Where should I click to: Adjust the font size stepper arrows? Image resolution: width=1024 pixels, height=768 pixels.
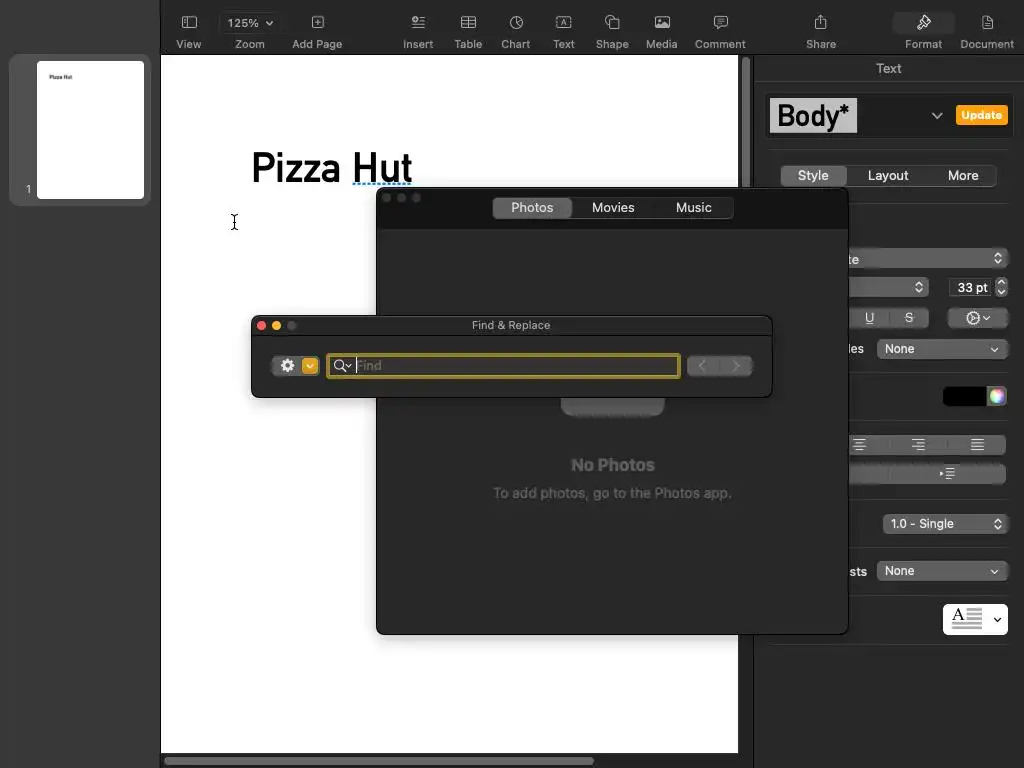1001,287
